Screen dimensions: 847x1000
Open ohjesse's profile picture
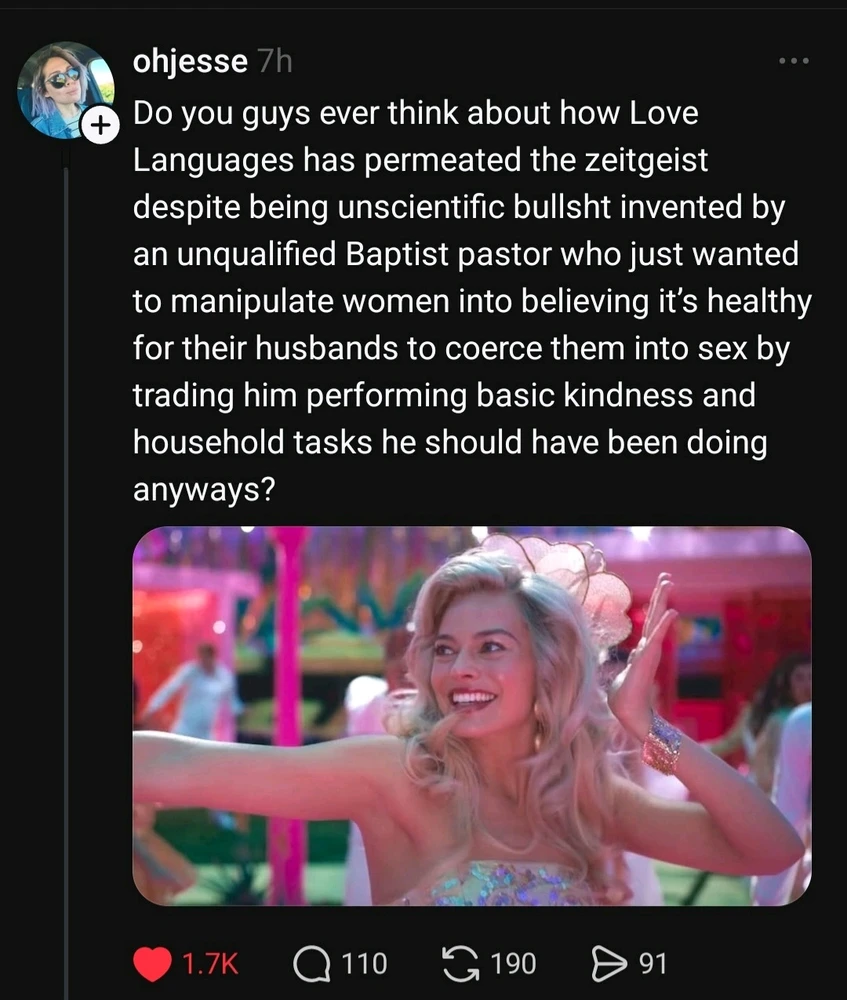[x=64, y=90]
